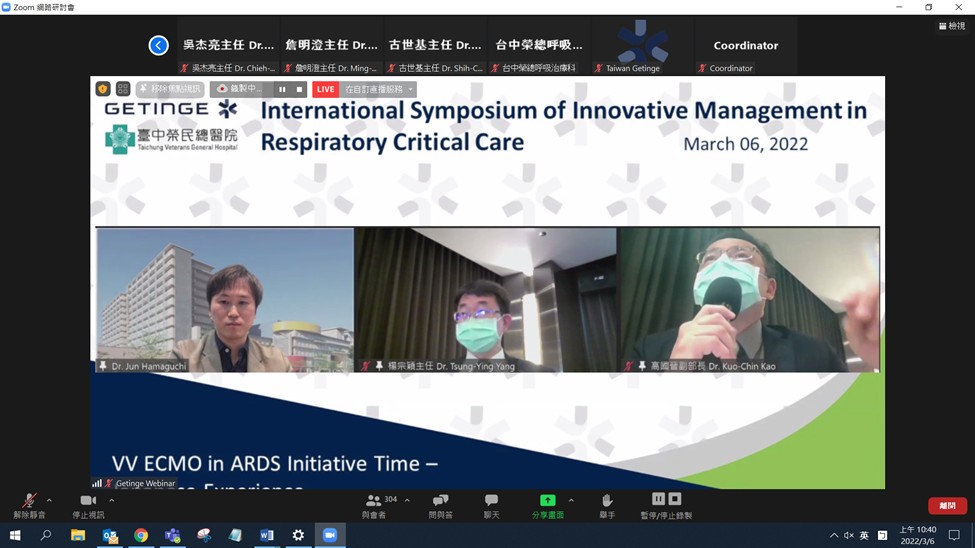Open Outlook from the taskbar
975x548 pixels.
point(110,535)
